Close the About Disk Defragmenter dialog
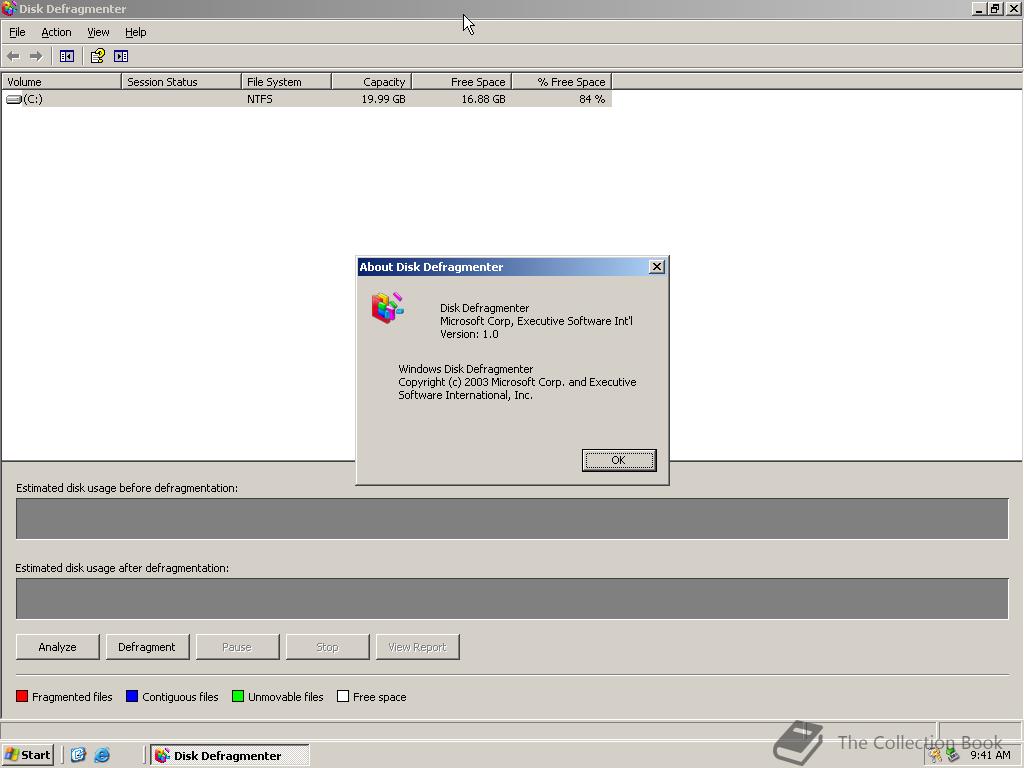The image size is (1024, 768). [657, 266]
